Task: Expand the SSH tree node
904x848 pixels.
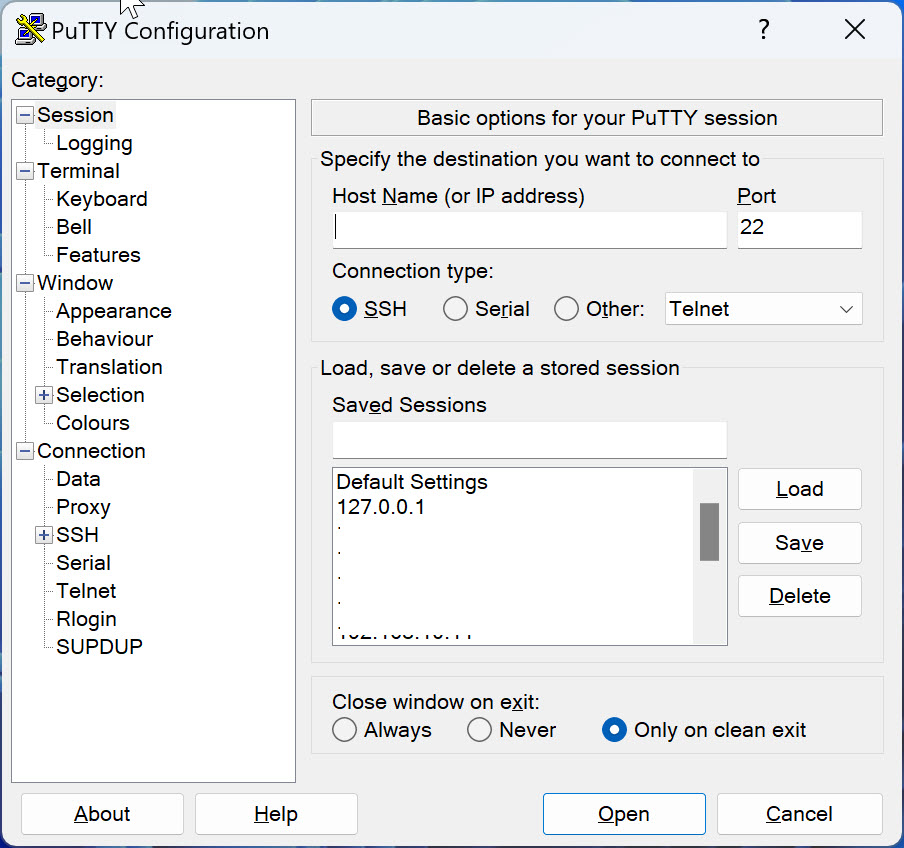Action: tap(44, 535)
